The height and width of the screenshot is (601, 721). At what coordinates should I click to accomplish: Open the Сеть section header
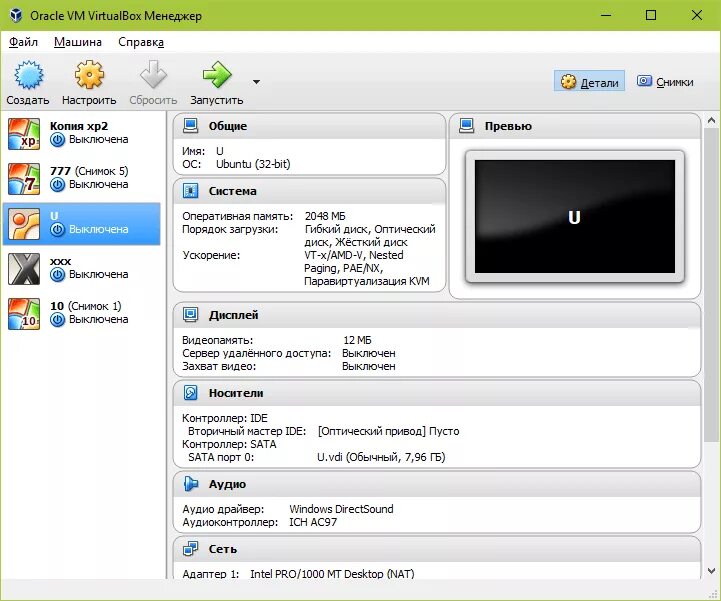(437, 549)
